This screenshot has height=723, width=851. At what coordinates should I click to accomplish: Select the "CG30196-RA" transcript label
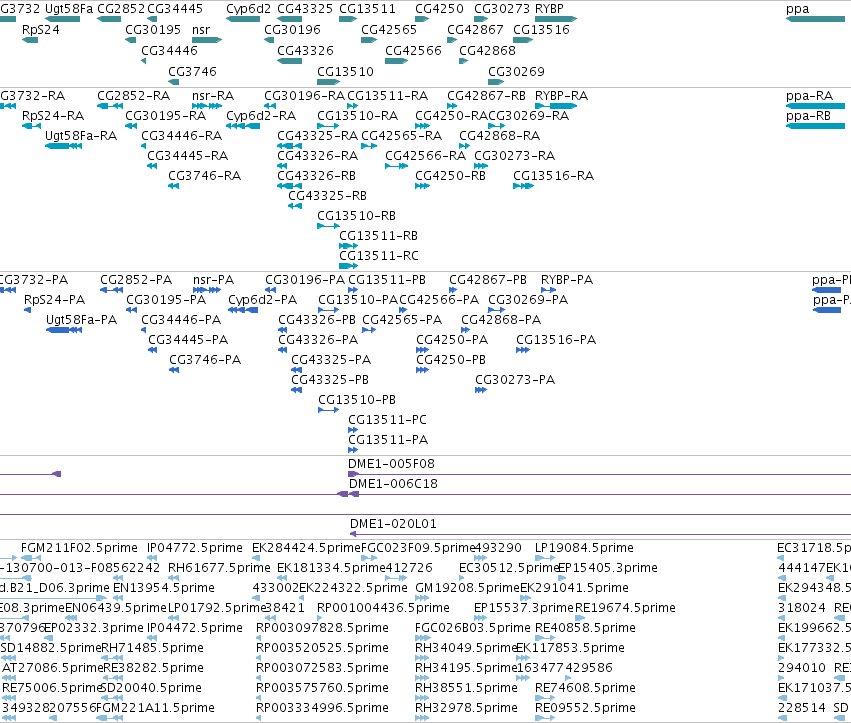coord(304,96)
